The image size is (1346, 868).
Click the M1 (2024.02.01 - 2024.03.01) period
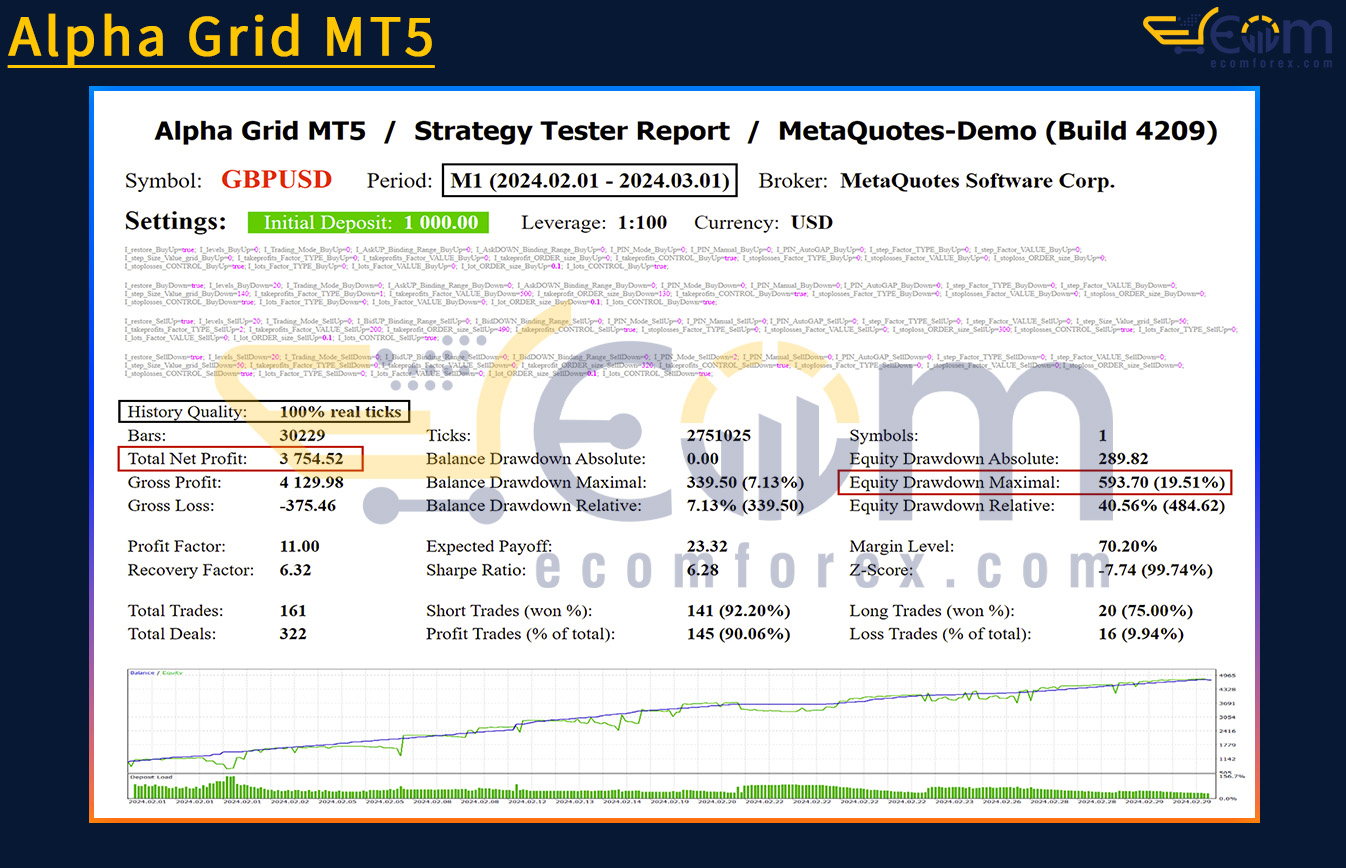(x=591, y=181)
